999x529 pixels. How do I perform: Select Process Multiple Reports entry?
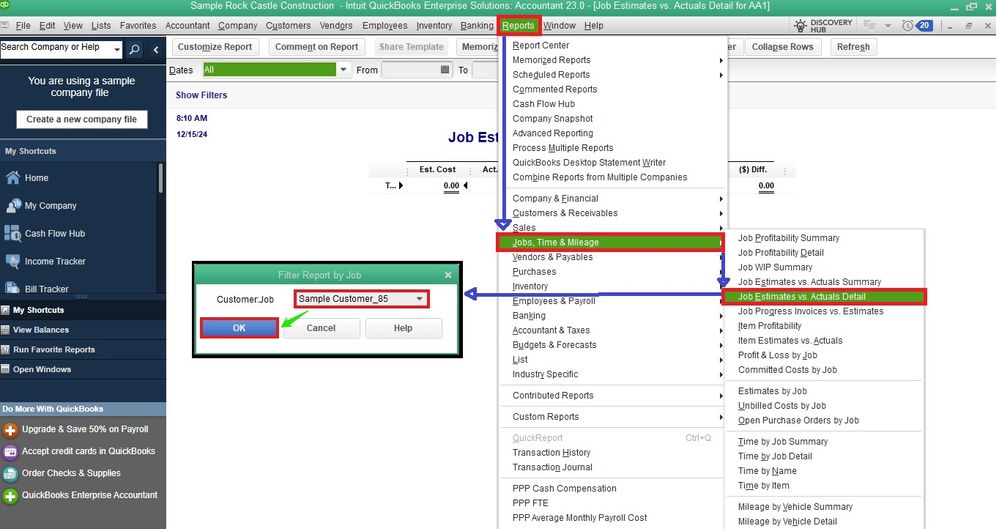563,148
